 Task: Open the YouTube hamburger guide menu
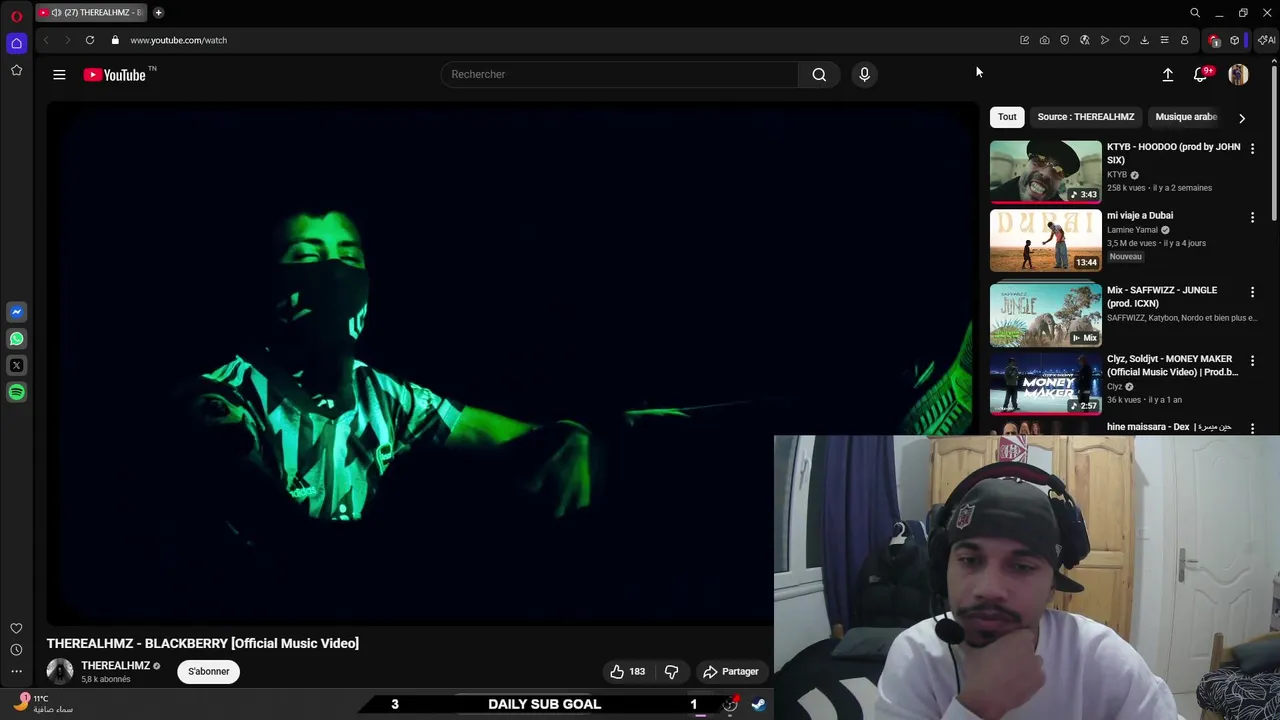pyautogui.click(x=59, y=74)
